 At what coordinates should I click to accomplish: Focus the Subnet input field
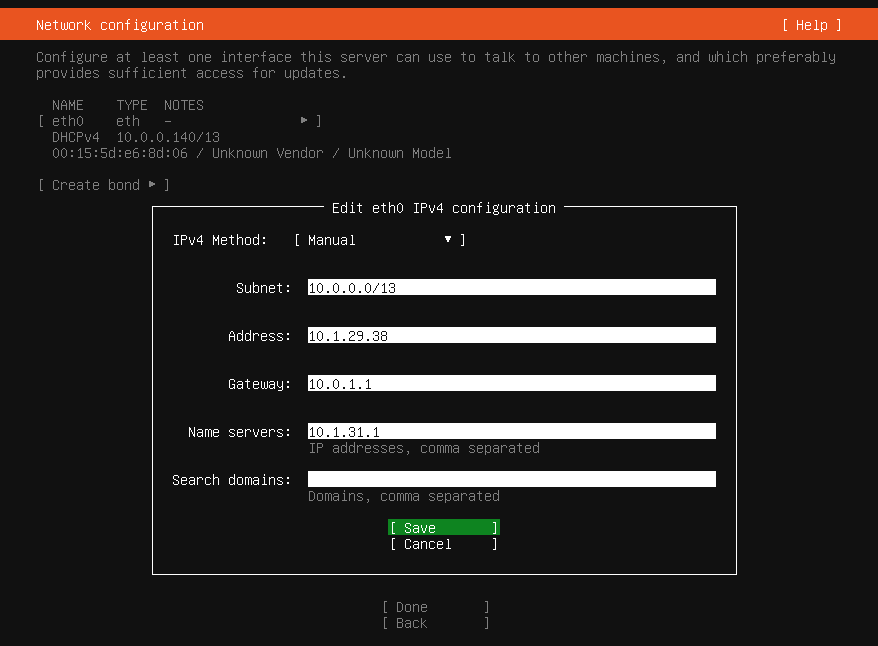pyautogui.click(x=511, y=288)
